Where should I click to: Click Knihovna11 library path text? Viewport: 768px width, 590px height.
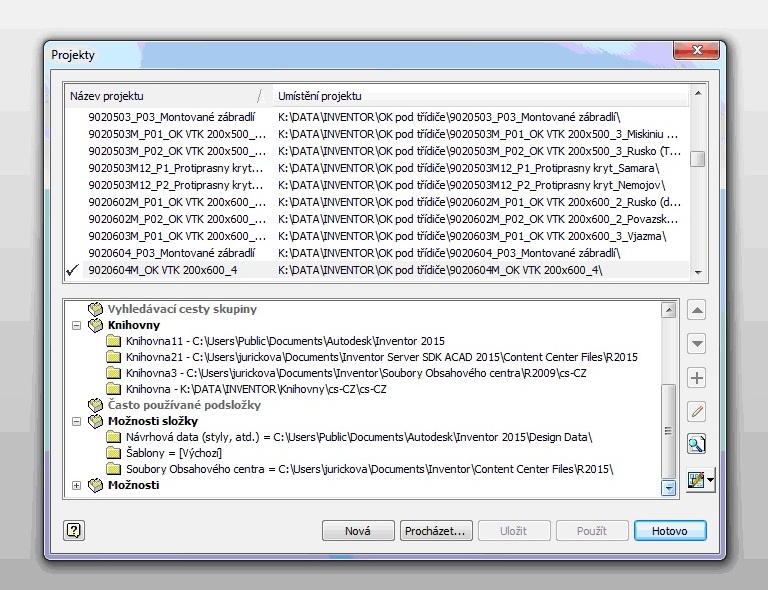(286, 341)
